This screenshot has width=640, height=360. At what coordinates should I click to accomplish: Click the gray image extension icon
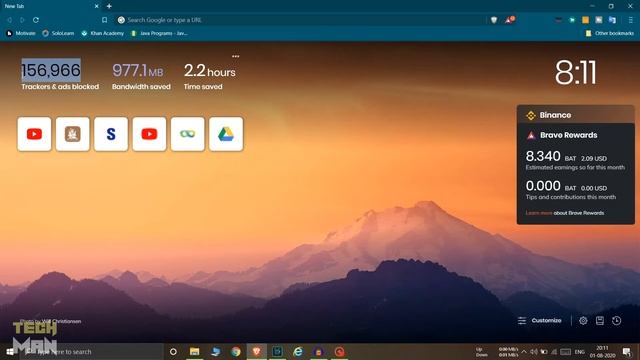tap(599, 20)
